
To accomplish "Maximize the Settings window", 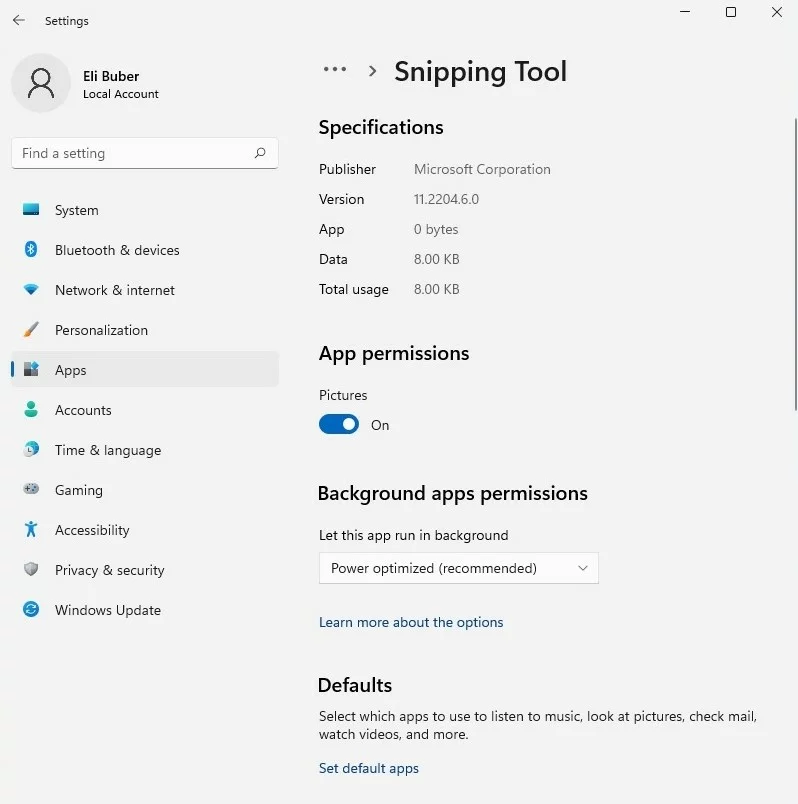I will (731, 11).
